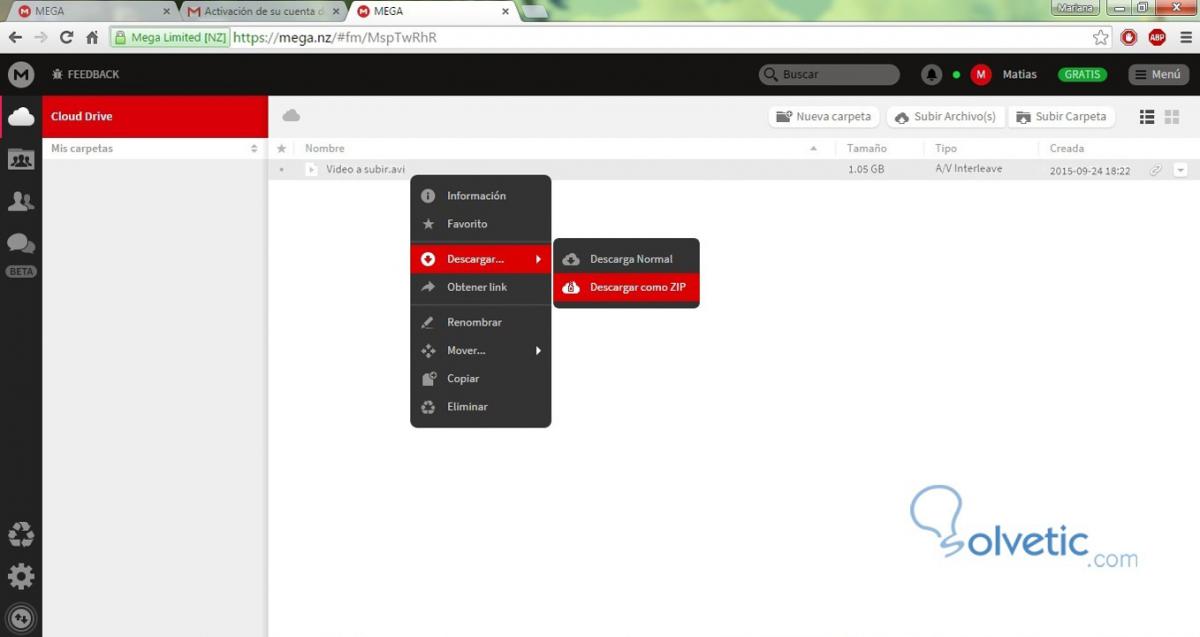
Task: Select Renombrar menu entry
Action: pos(480,323)
